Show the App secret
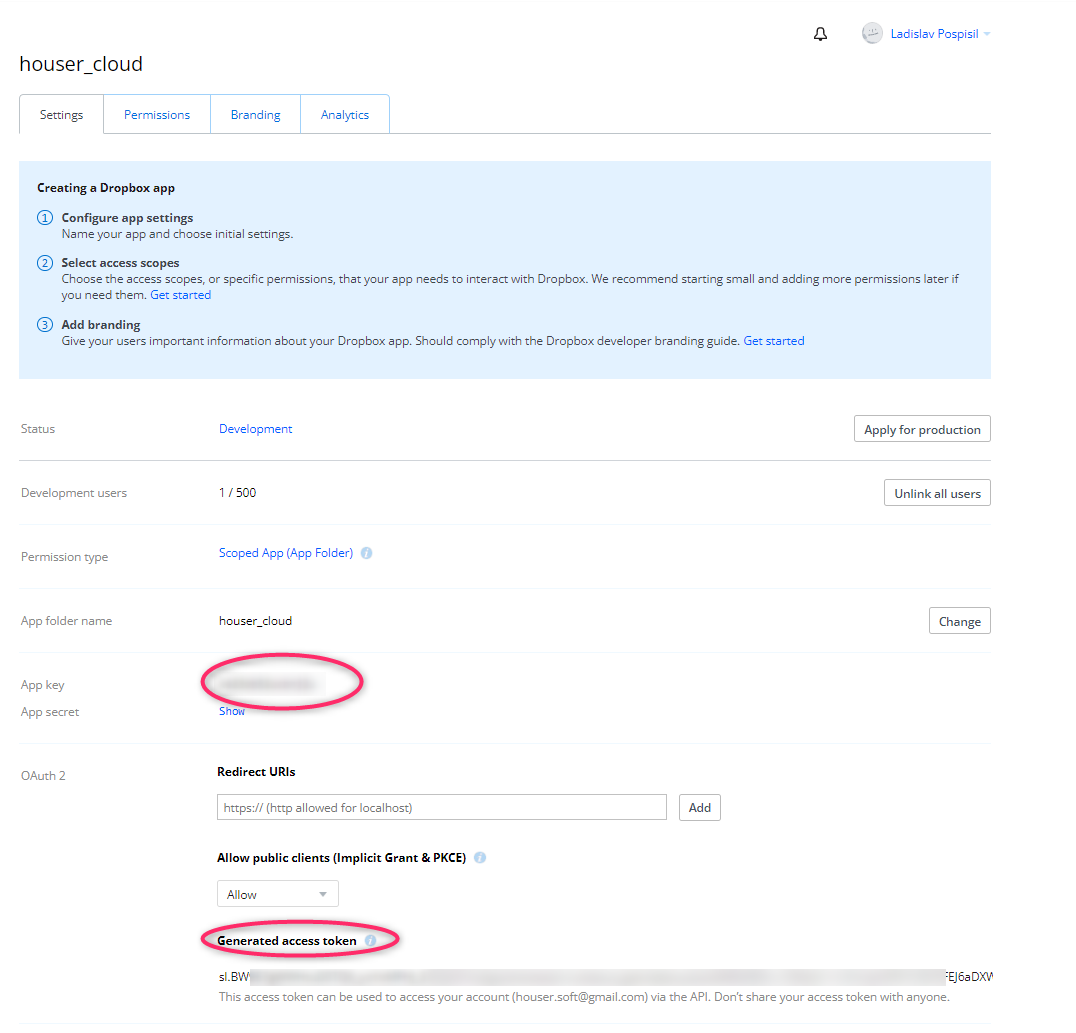The image size is (1076, 1033). click(232, 711)
